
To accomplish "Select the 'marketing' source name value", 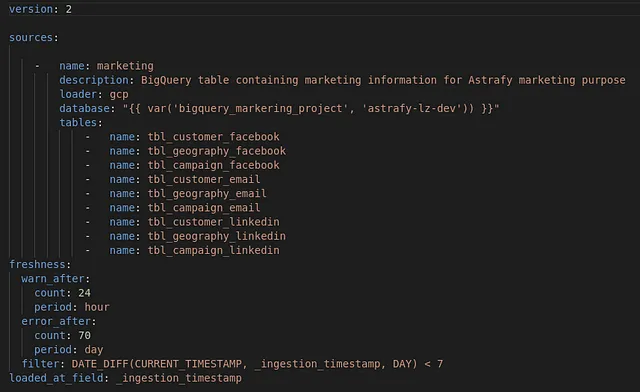I will [x=125, y=66].
